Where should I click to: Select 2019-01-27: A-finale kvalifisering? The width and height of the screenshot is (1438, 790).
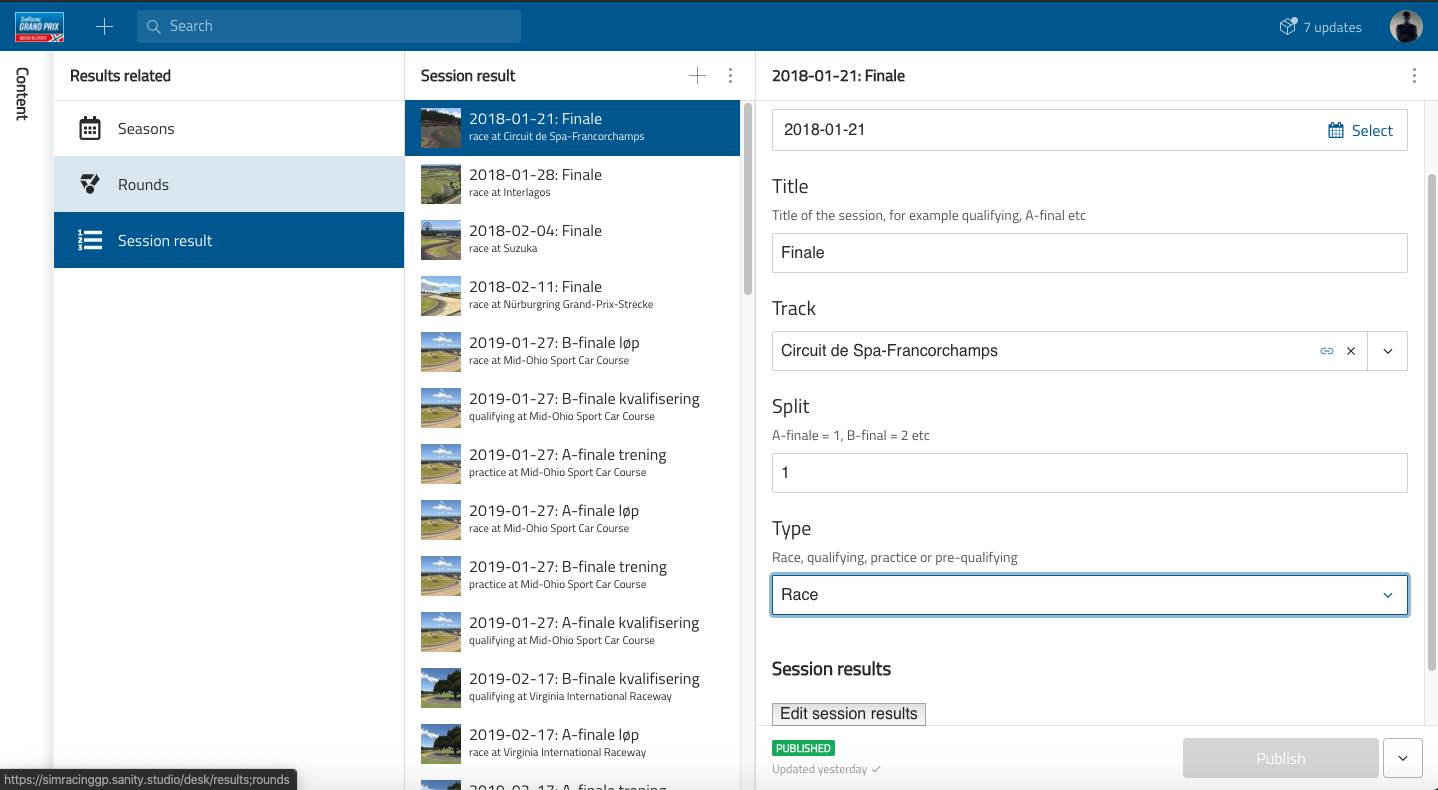572,631
